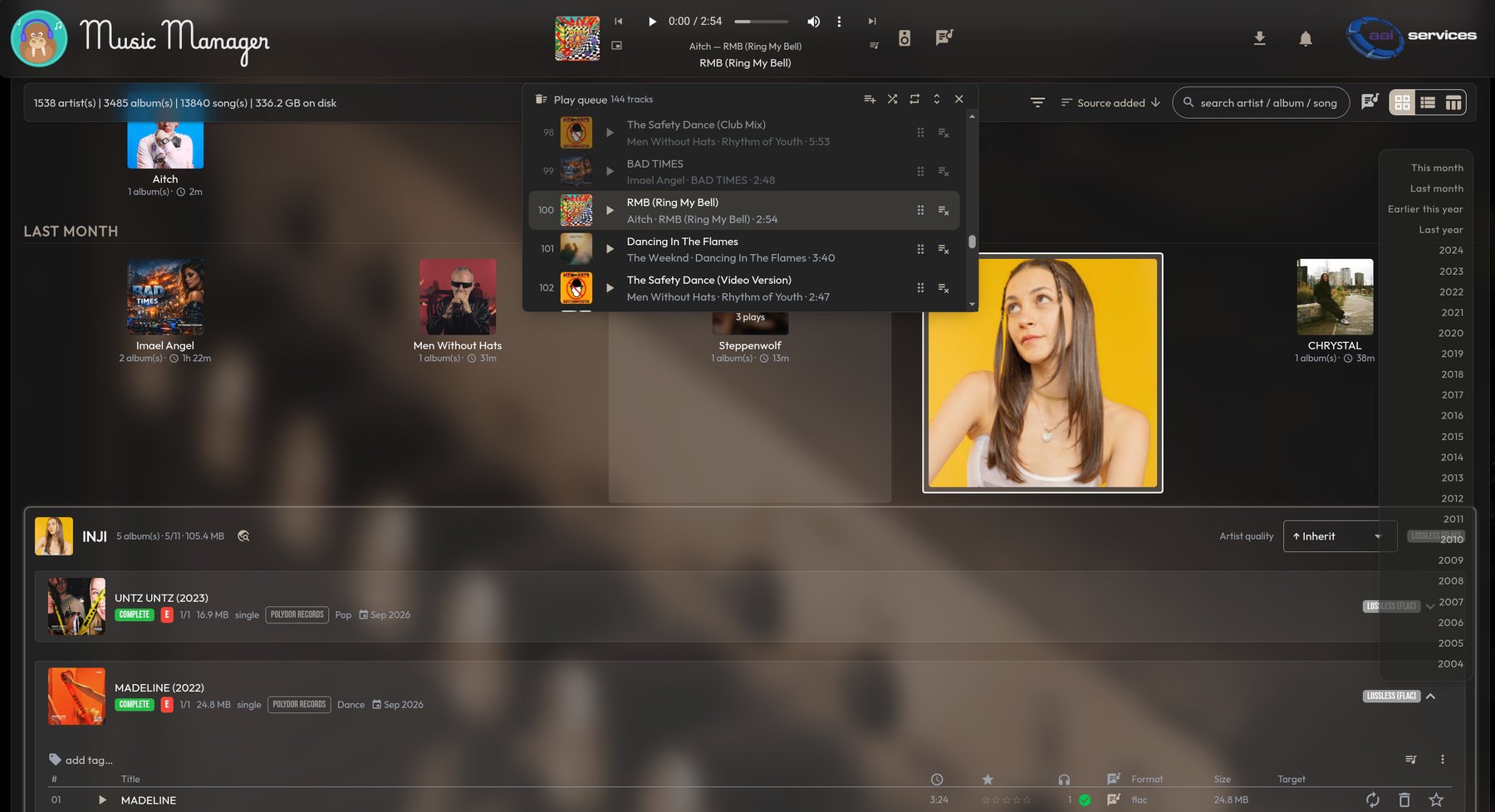This screenshot has width=1495, height=812.
Task: Open lyrics icon in top player
Action: pyautogui.click(x=944, y=37)
